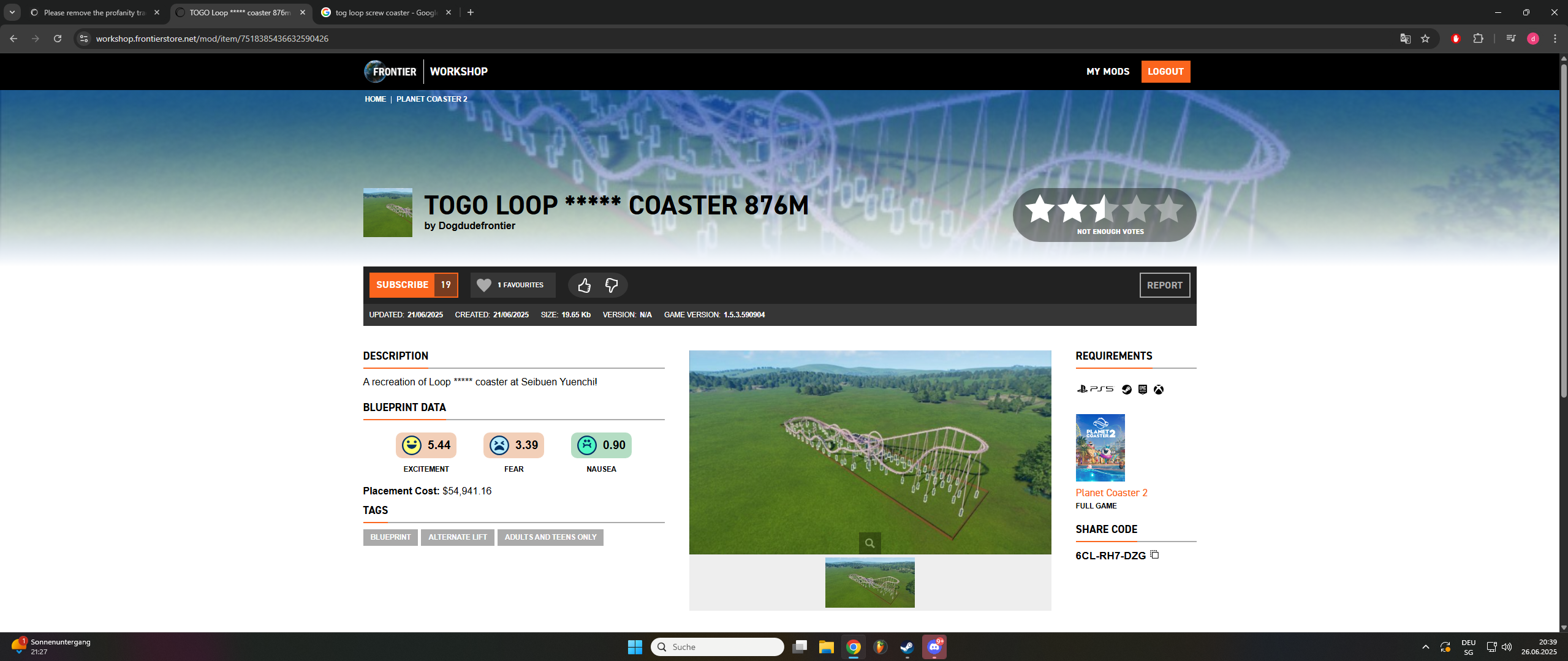This screenshot has width=1568, height=661.
Task: Click the red adblocker extension icon
Action: pos(1455,39)
